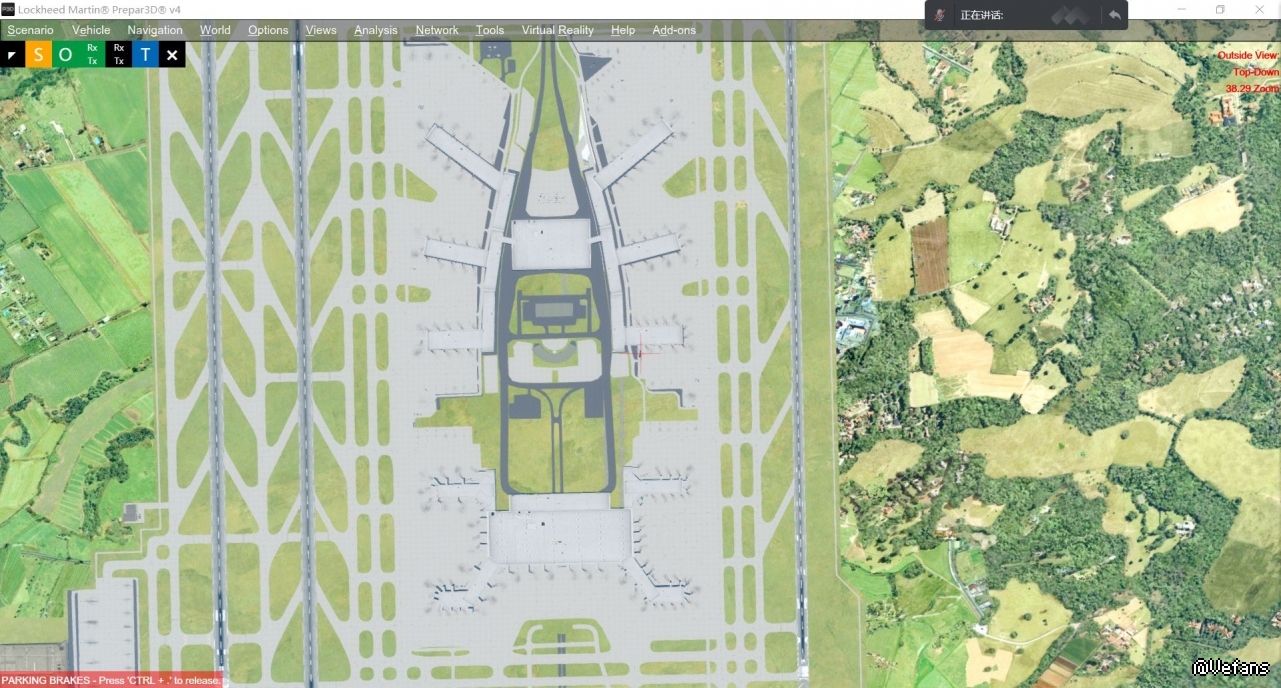
Task: Click the Top-Down view text
Action: pos(1255,72)
